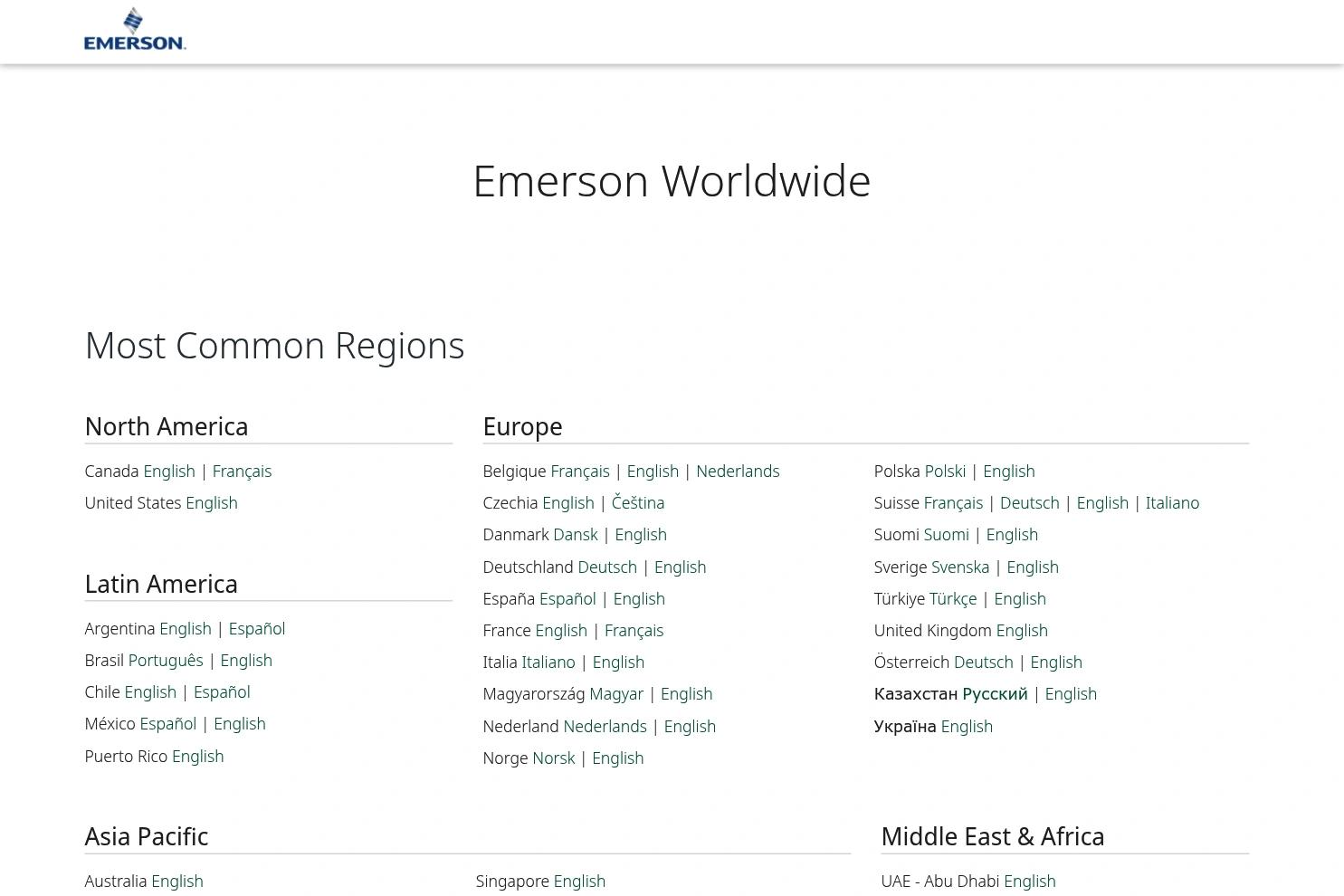Select Suomi language link for Suomi
1344x896 pixels.
947,534
